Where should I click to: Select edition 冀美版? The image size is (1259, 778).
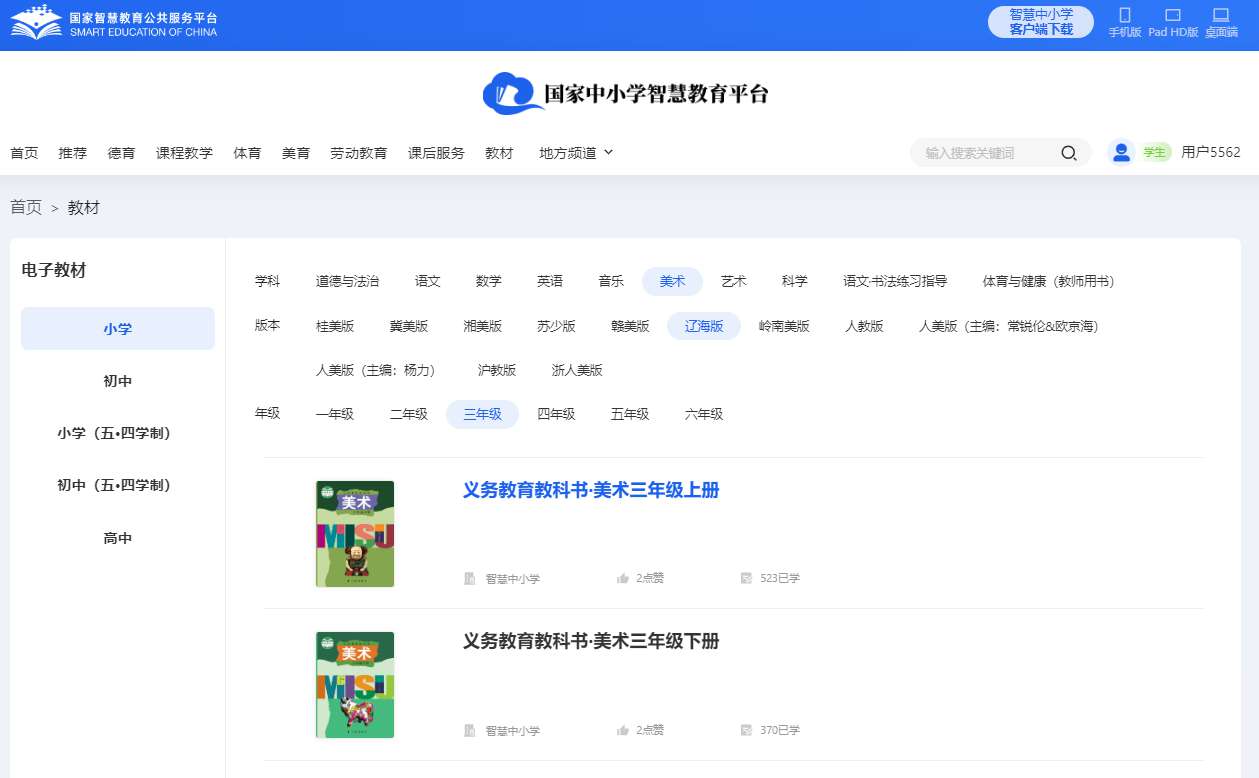pos(409,326)
